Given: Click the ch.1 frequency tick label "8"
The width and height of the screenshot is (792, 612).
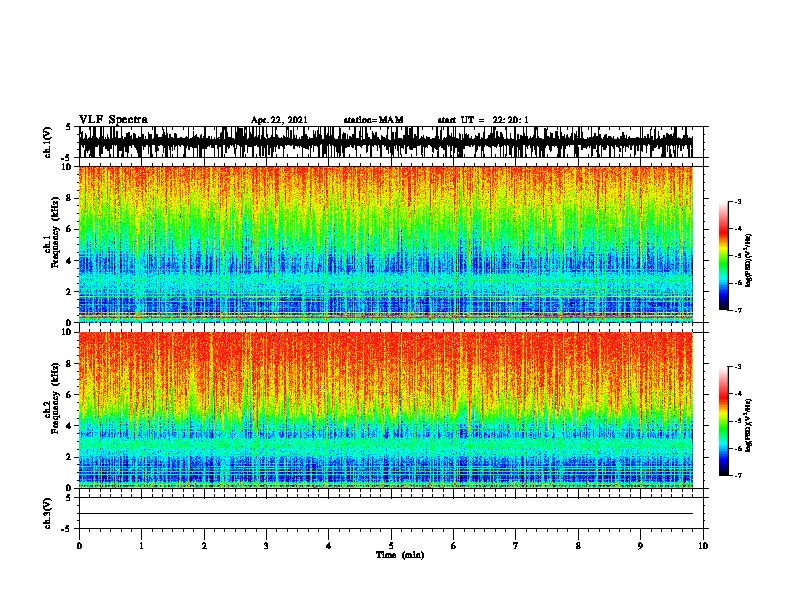Looking at the screenshot, I should [x=70, y=198].
